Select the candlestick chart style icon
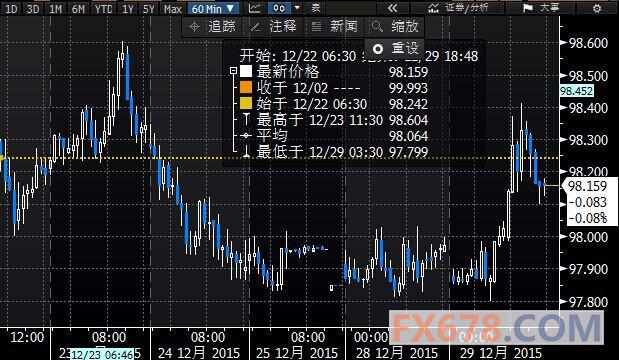The width and height of the screenshot is (619, 360). (x=279, y=8)
